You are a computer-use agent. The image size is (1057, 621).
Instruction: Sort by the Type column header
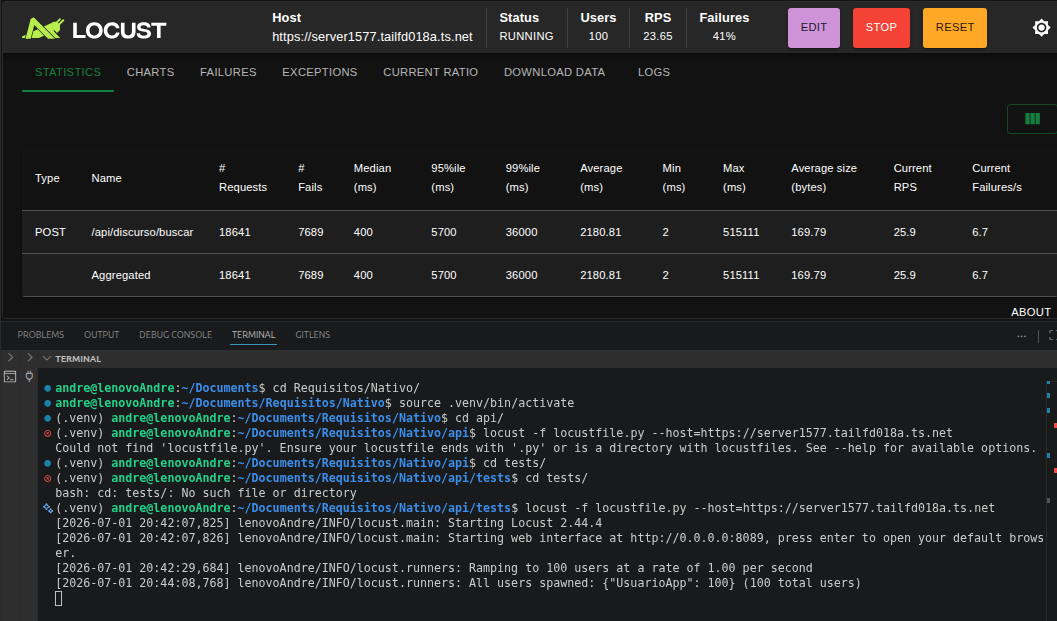[47, 178]
